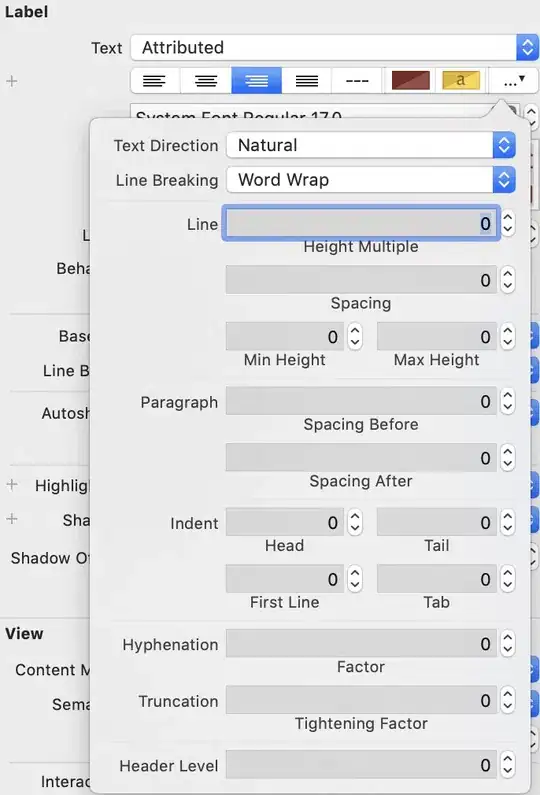Click the Paragraph Spacing Before field
This screenshot has width=540, height=795.
[361, 402]
